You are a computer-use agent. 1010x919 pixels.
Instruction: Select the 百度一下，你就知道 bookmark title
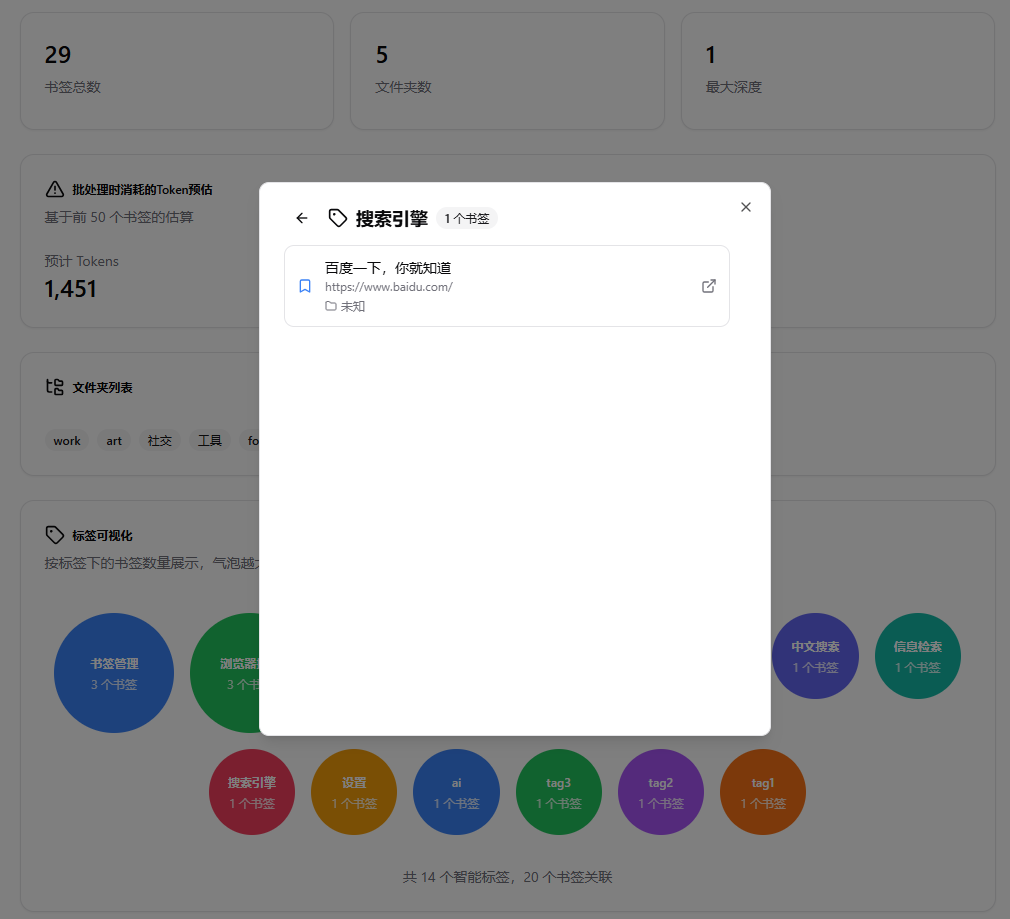click(388, 268)
